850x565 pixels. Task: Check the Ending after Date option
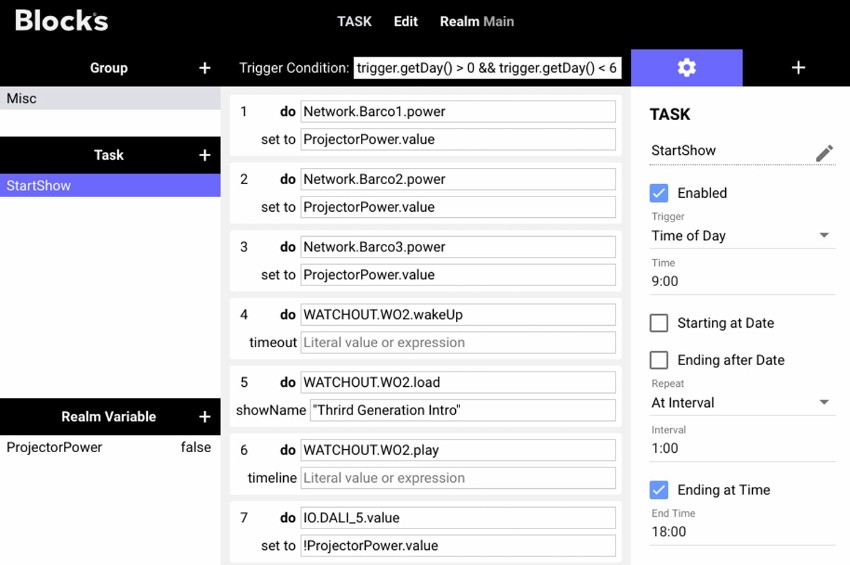pyautogui.click(x=659, y=360)
